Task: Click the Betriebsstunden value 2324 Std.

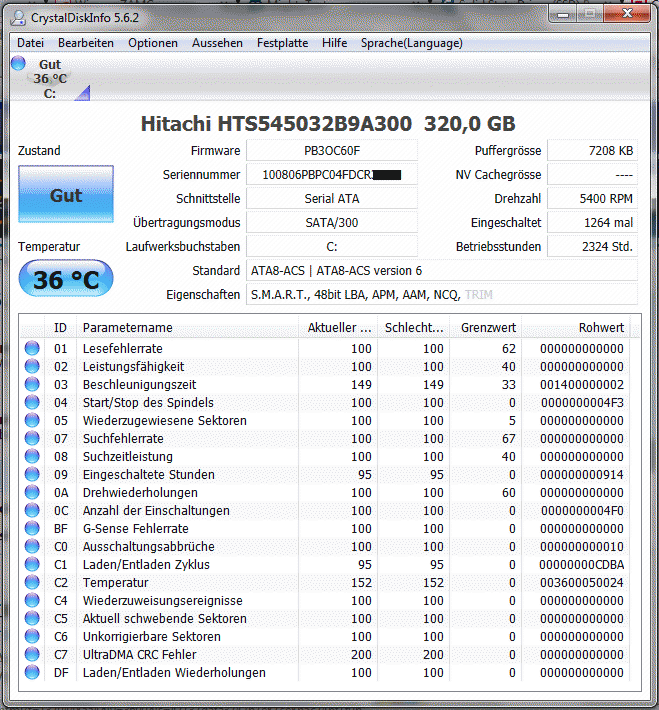Action: click(x=592, y=247)
